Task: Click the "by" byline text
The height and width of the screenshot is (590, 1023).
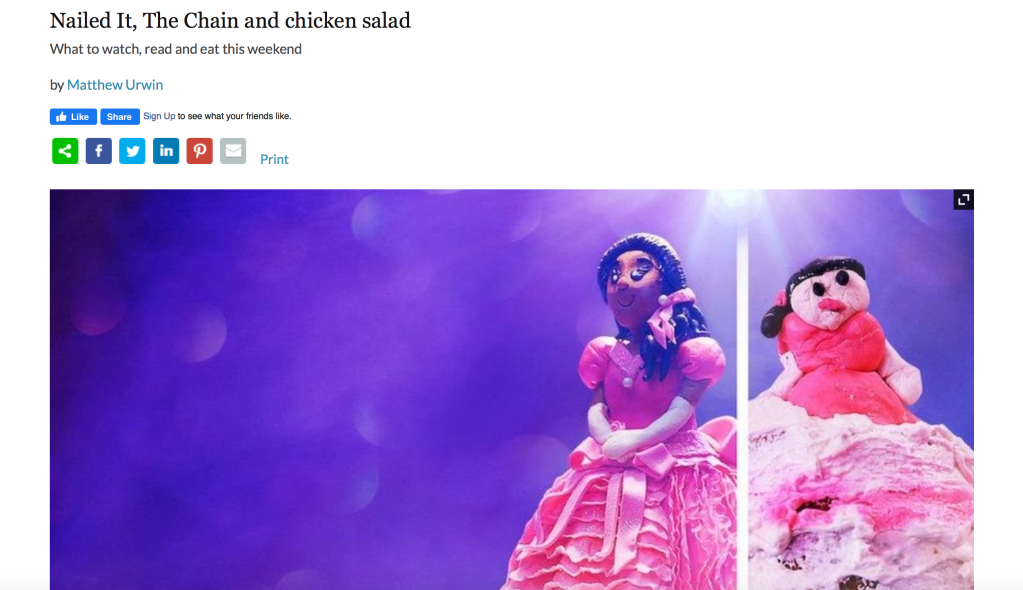Action: coord(57,85)
